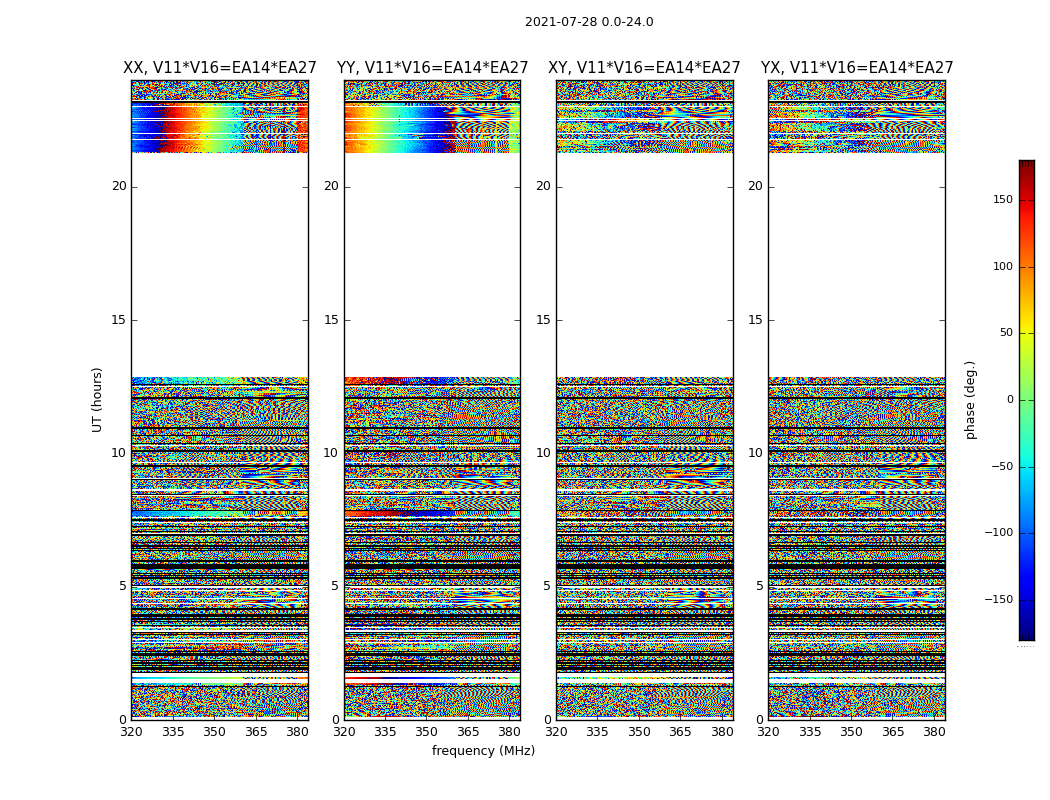Click the XX panel x-axis tick 335
This screenshot has width=1050, height=800.
tap(173, 732)
